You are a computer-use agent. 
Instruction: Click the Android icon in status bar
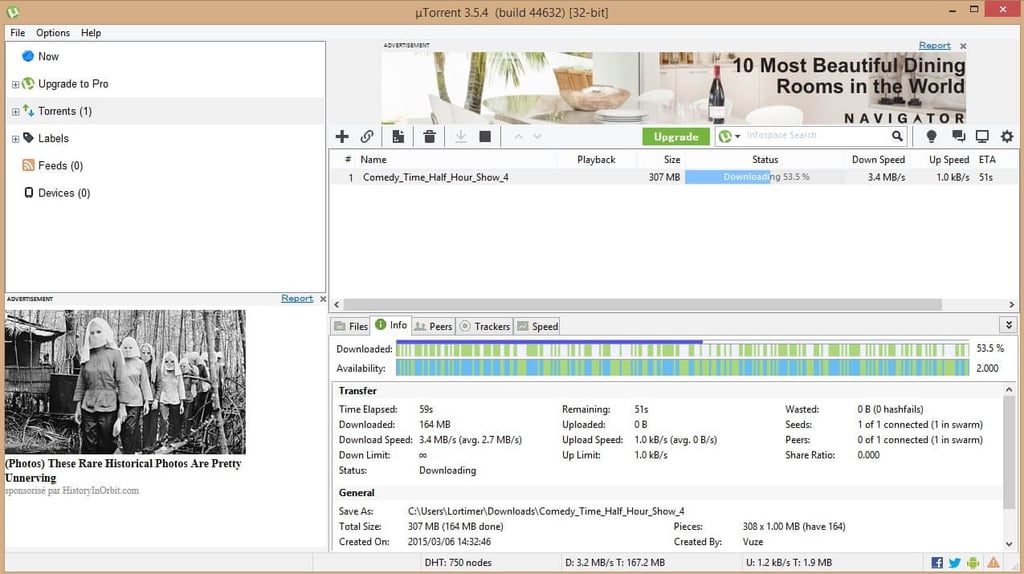tap(973, 562)
